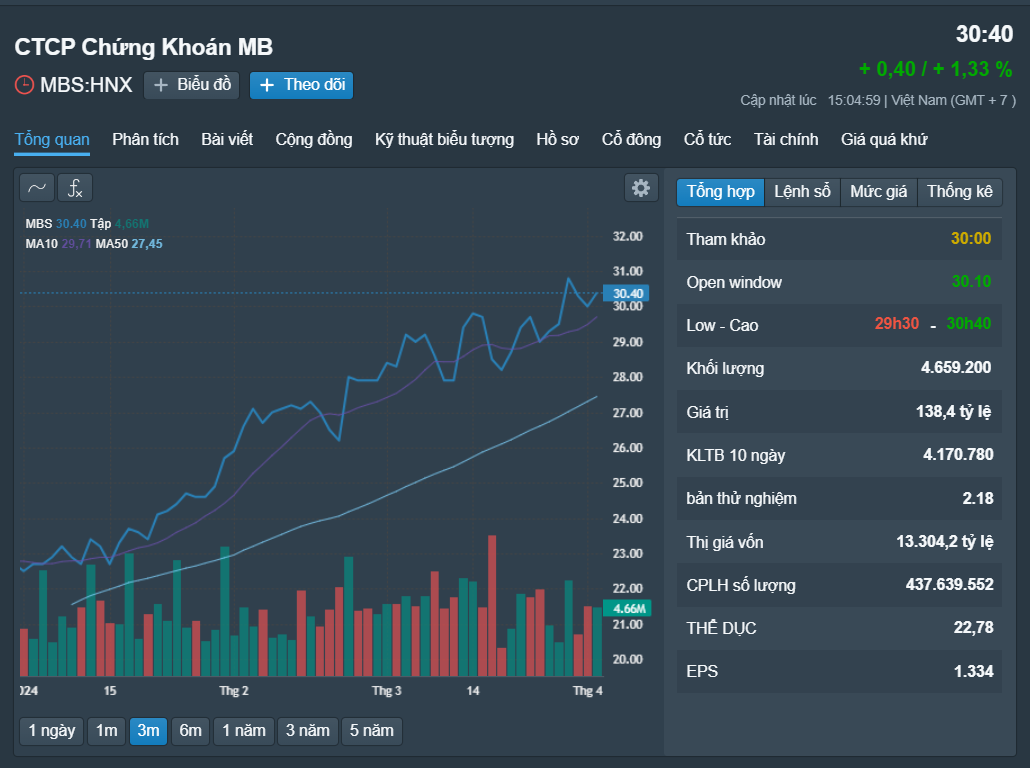Open chart settings gear icon
1030x768 pixels.
pos(640,188)
